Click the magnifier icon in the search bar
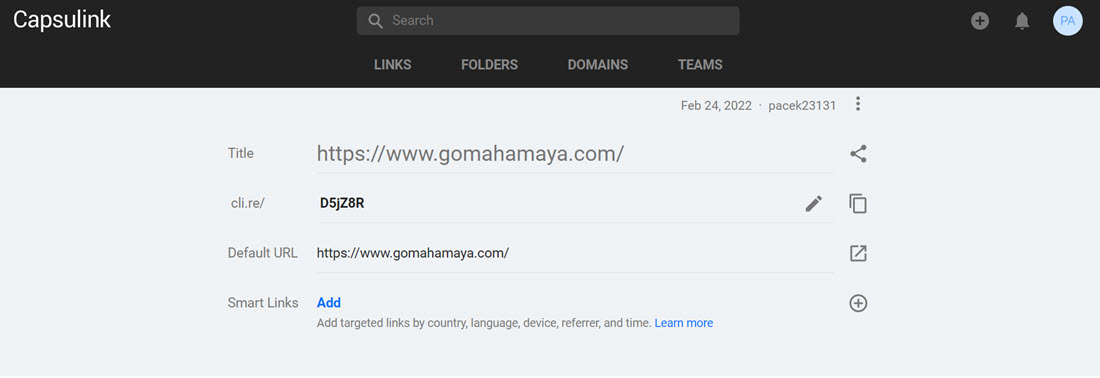Screen dimensions: 1100x378 [375, 21]
